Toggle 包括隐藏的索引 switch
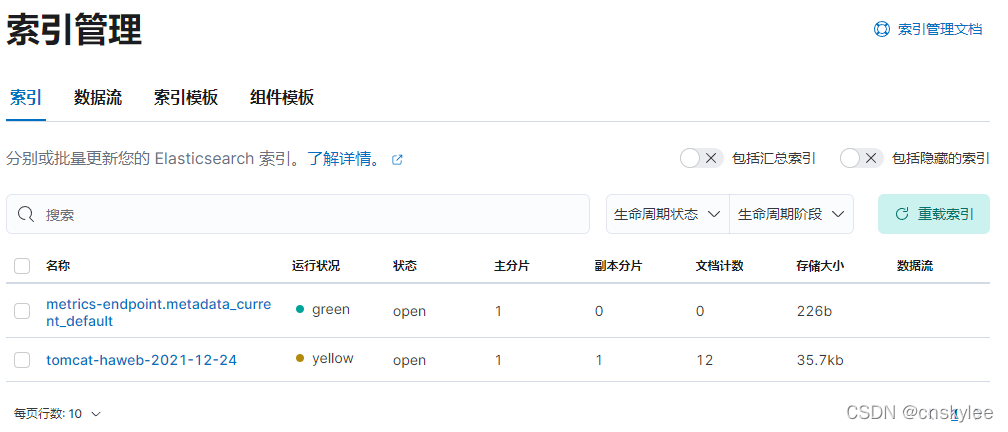 click(x=861, y=158)
